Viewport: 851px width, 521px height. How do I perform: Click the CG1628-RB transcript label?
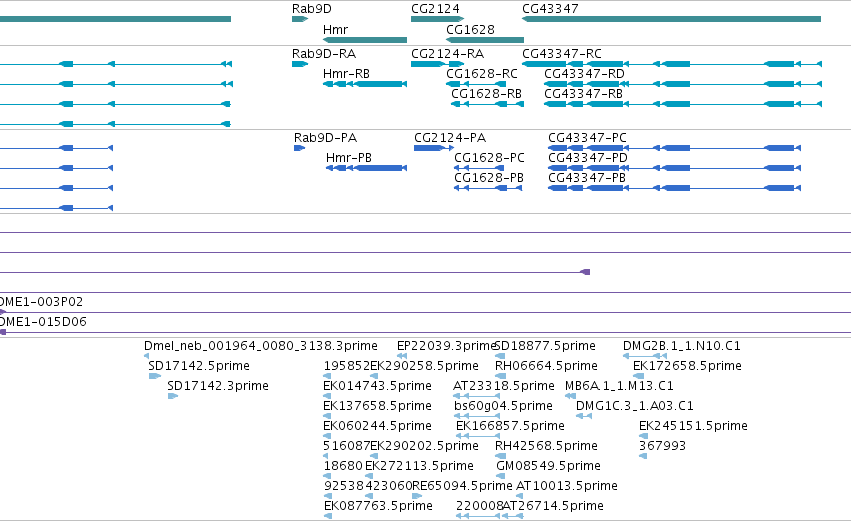tap(486, 94)
